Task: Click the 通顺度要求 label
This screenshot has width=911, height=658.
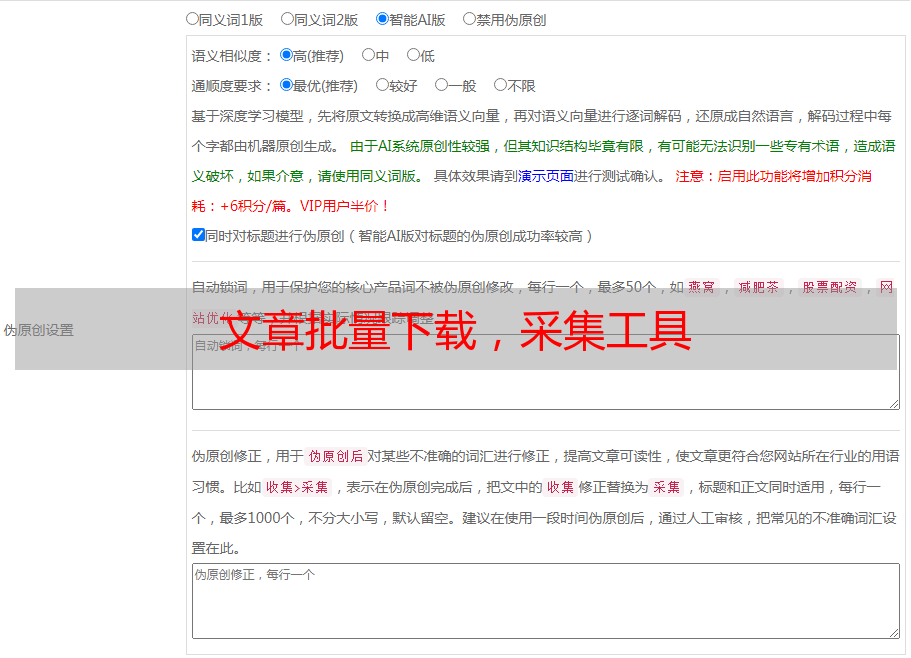Action: click(231, 86)
